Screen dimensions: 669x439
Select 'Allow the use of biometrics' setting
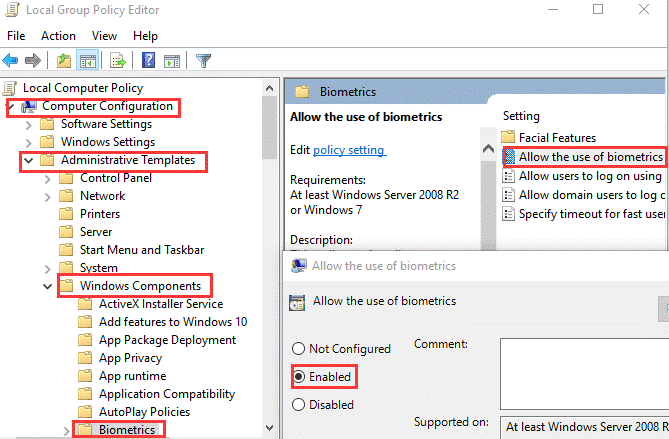click(590, 157)
